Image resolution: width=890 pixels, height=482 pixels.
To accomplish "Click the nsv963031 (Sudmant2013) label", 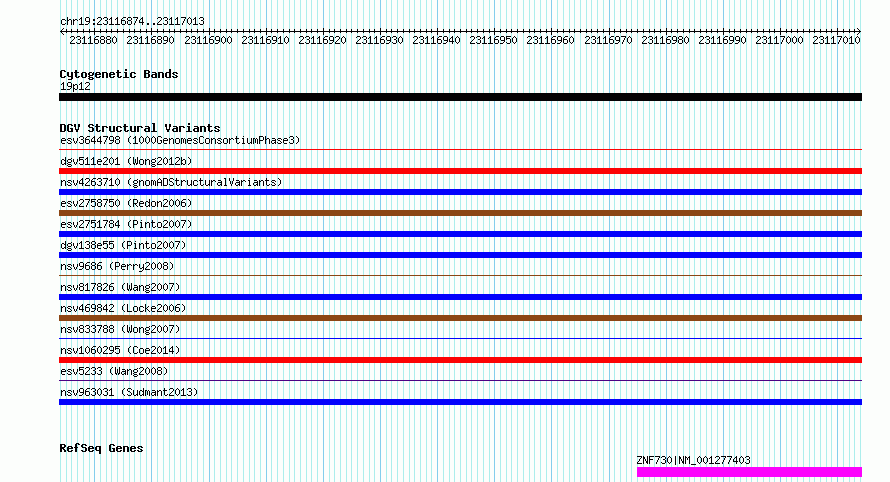I will pos(129,392).
